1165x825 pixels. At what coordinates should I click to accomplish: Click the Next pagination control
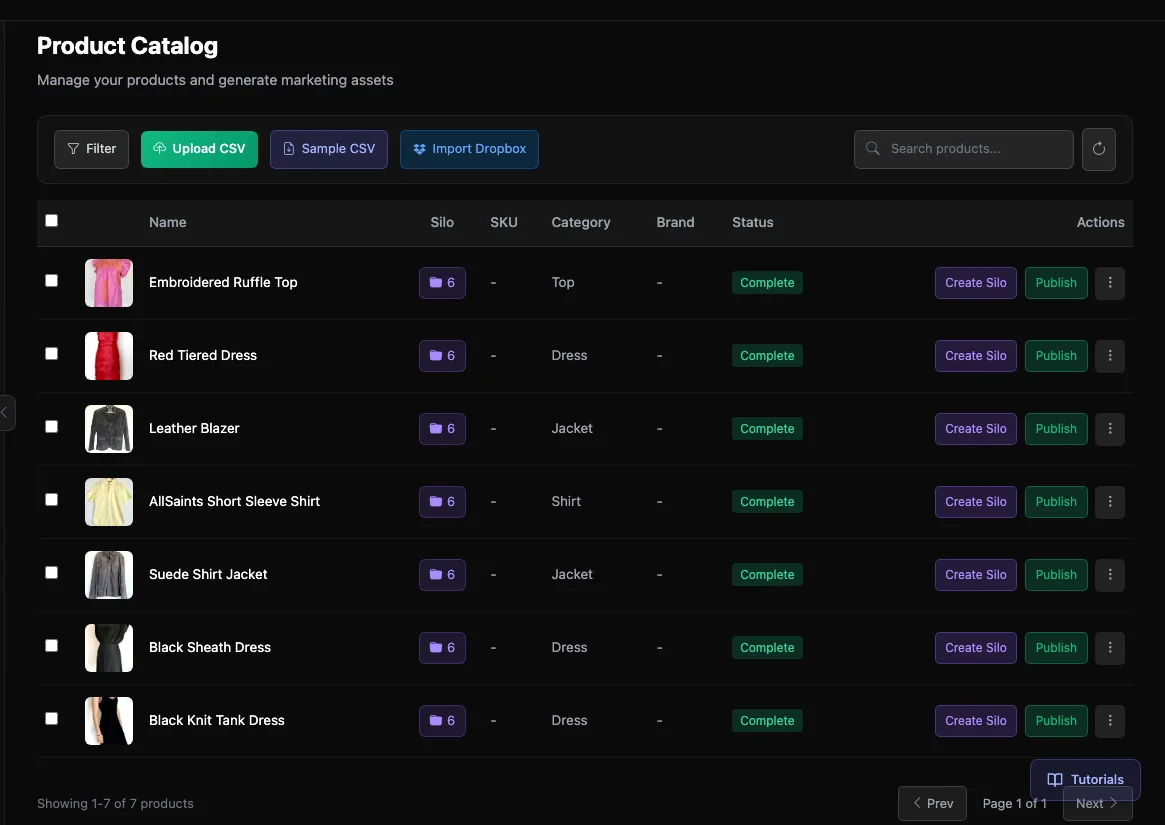(x=1096, y=803)
